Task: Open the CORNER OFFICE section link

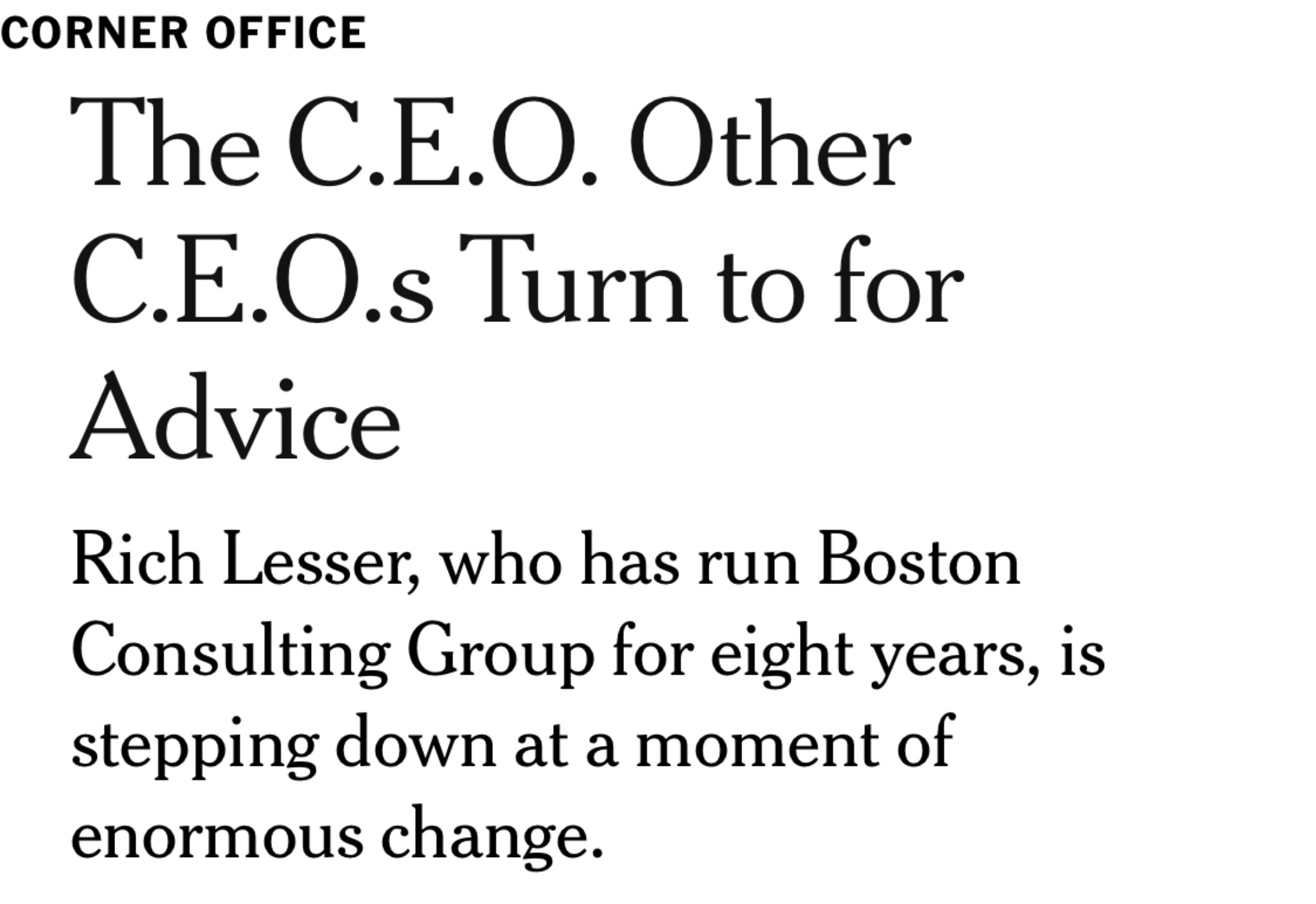Action: [183, 33]
